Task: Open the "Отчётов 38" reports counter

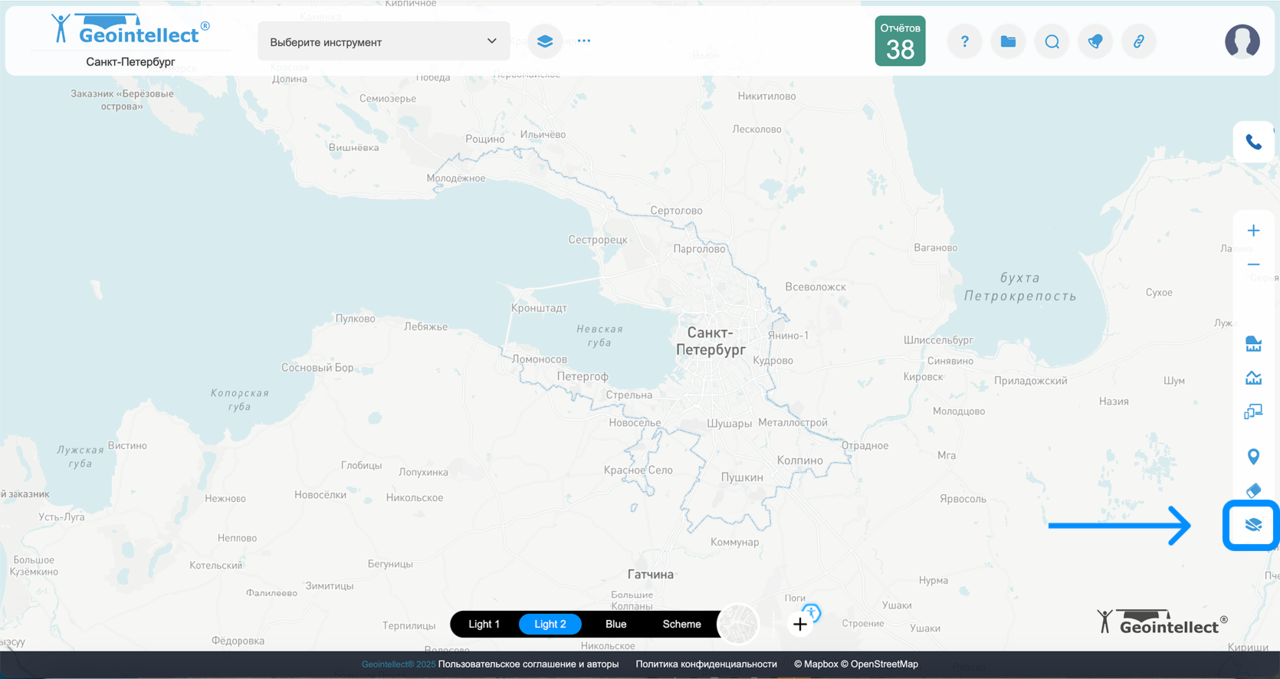Action: 900,41
